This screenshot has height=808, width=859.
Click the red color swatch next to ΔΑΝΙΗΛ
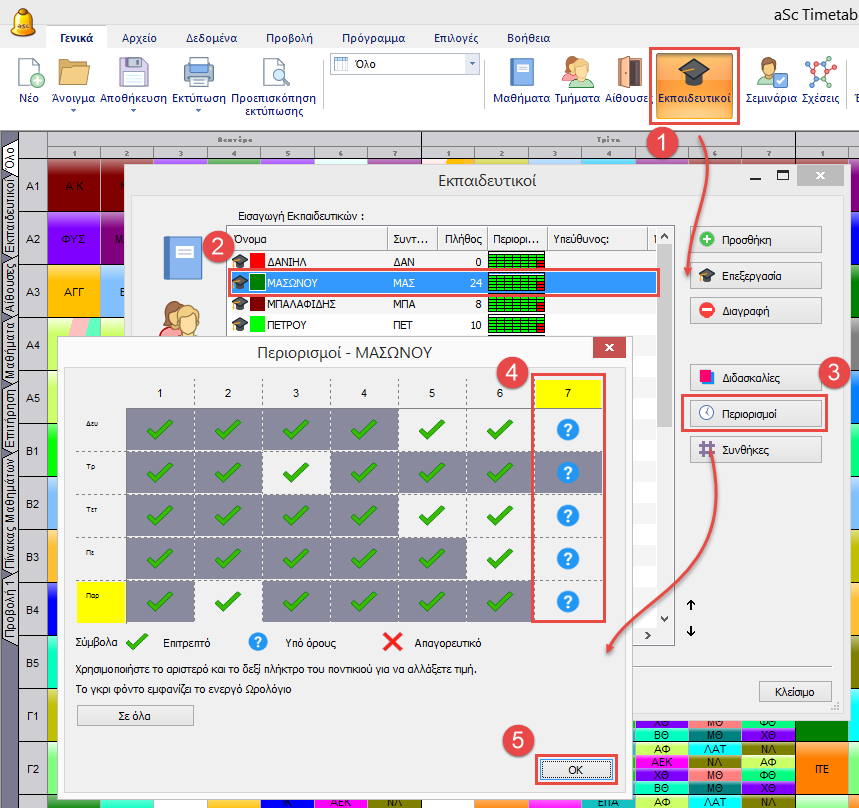click(259, 261)
